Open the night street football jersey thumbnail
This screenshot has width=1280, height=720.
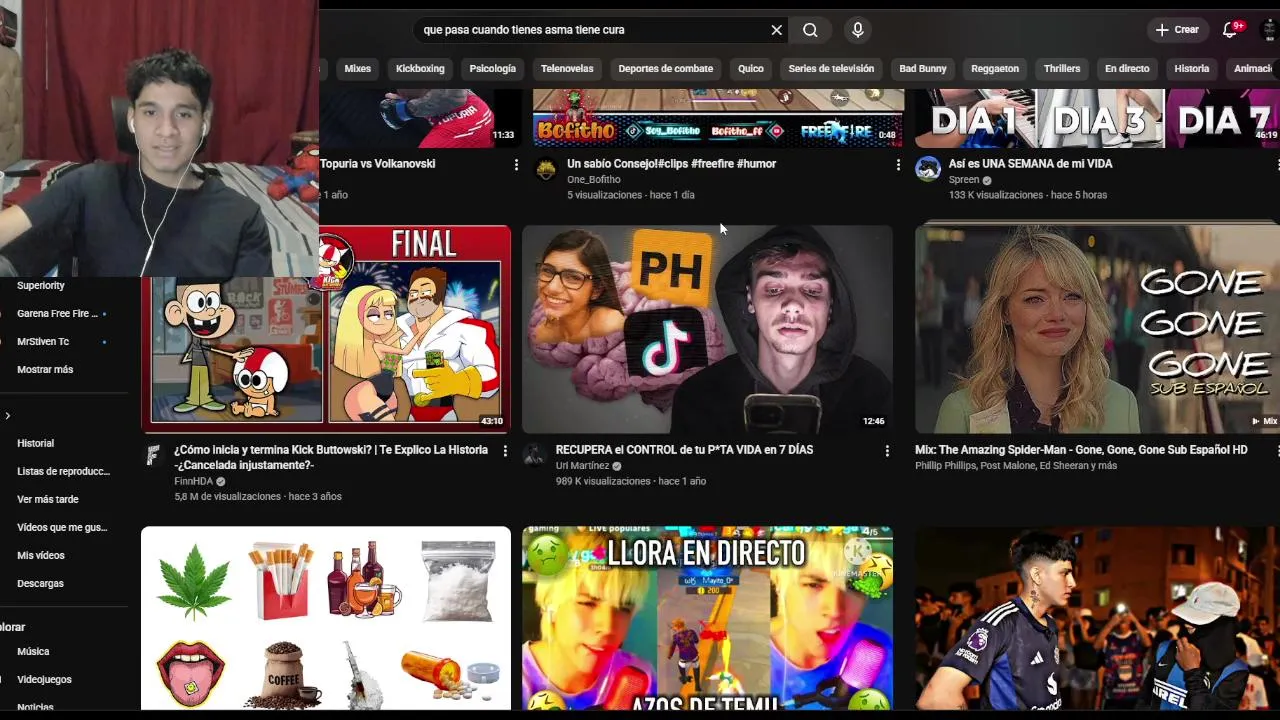coord(1097,618)
